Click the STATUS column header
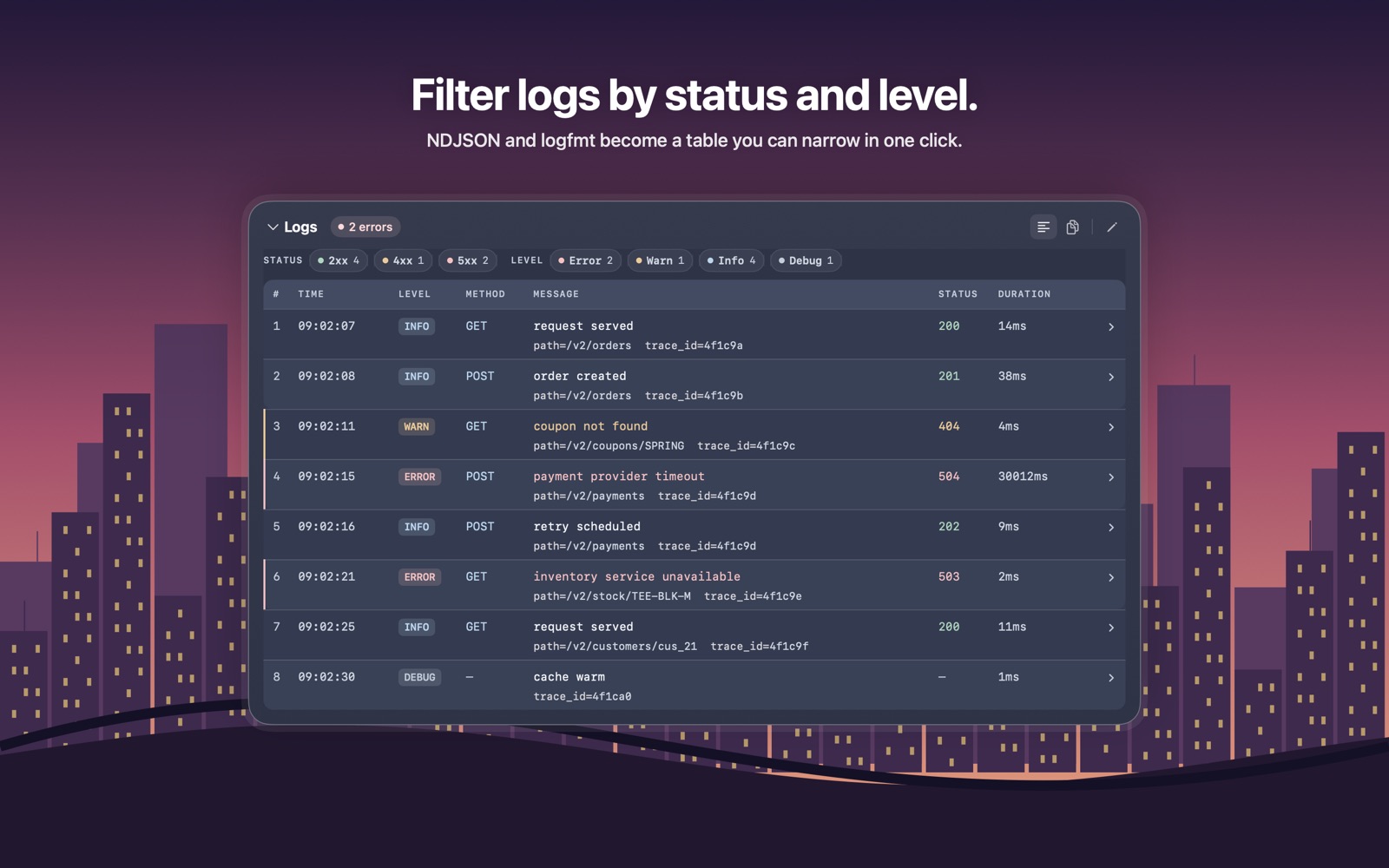The image size is (1389, 868). 958,294
